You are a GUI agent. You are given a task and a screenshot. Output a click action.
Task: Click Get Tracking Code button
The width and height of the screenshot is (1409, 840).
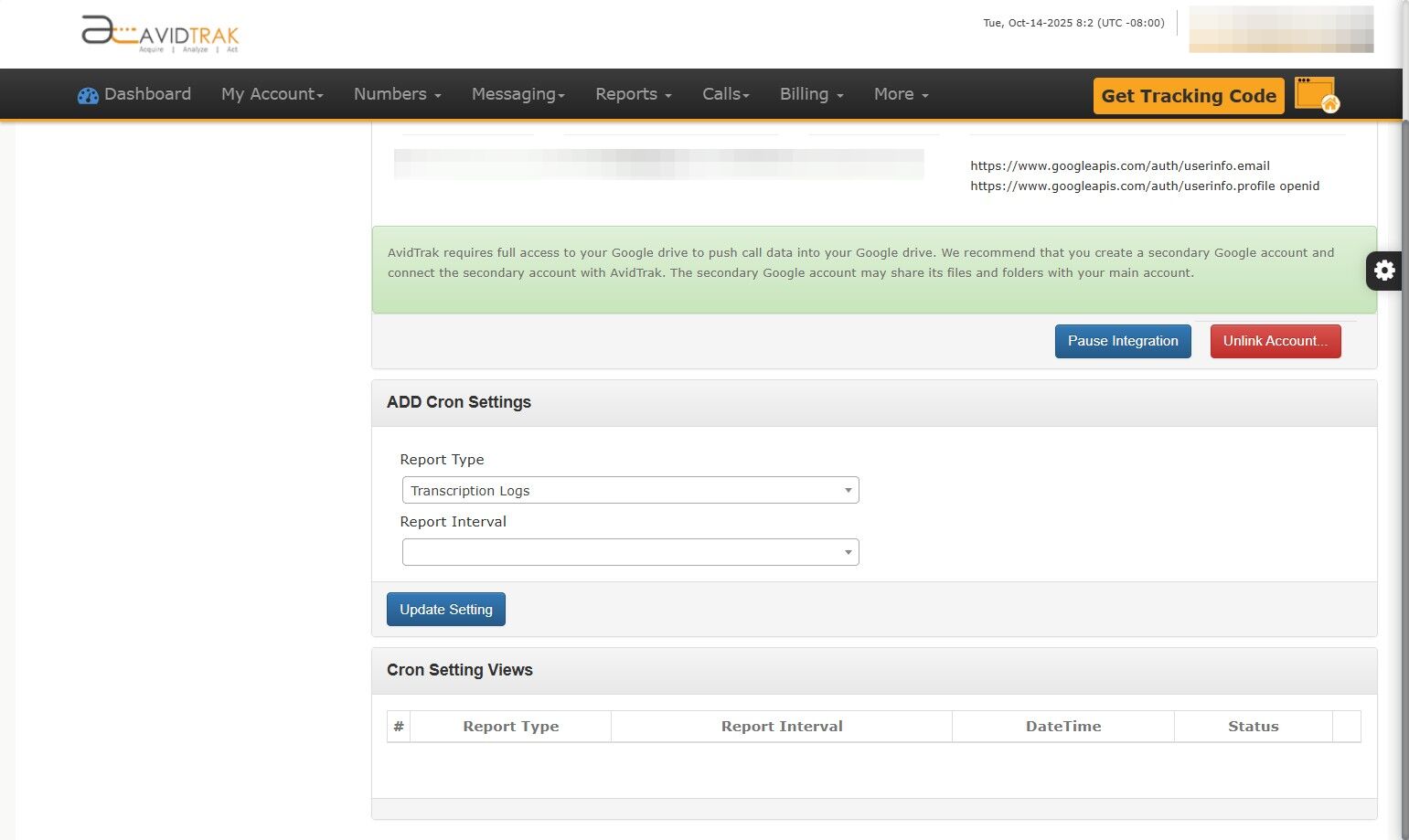(x=1189, y=96)
